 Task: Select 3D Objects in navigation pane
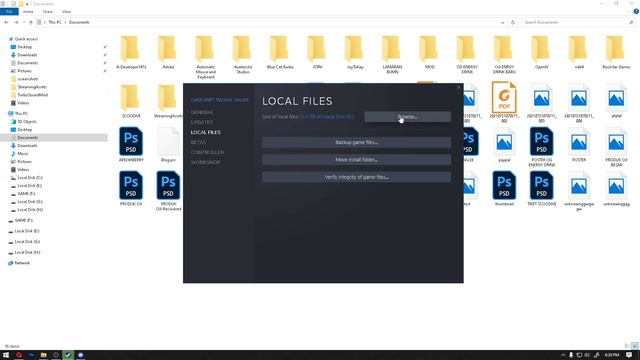(x=27, y=122)
